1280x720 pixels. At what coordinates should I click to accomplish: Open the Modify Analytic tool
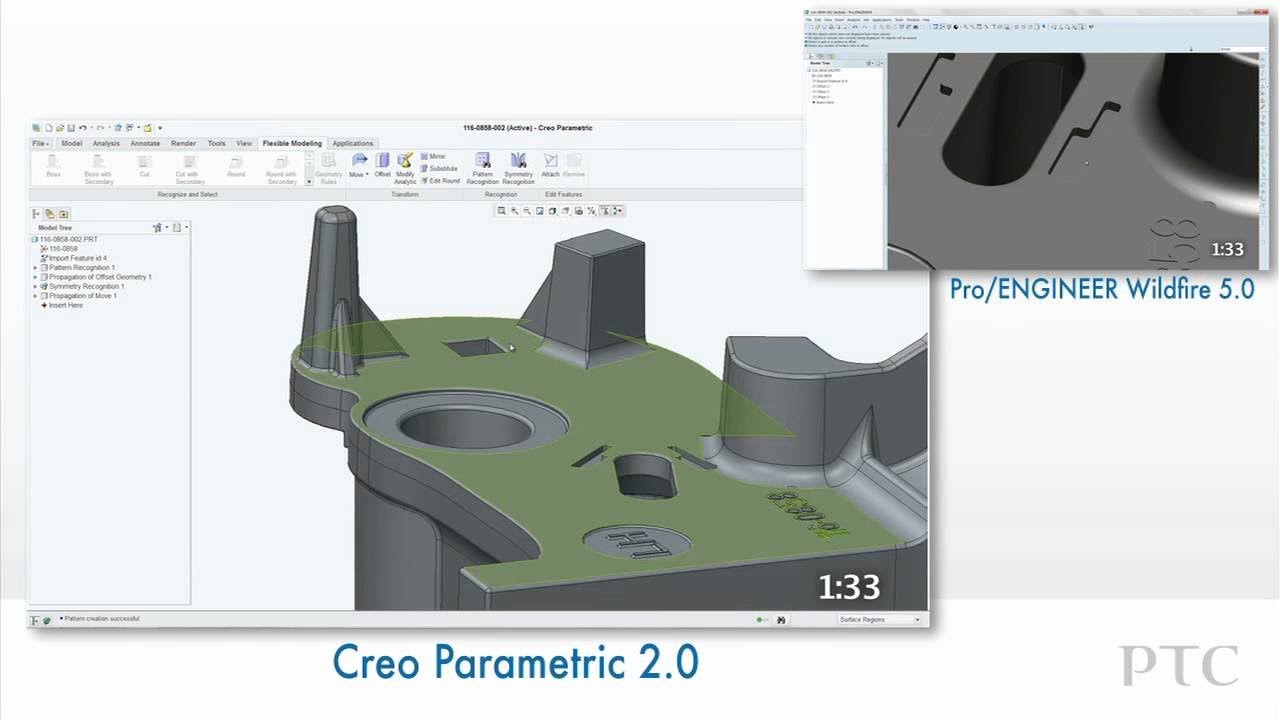[405, 168]
